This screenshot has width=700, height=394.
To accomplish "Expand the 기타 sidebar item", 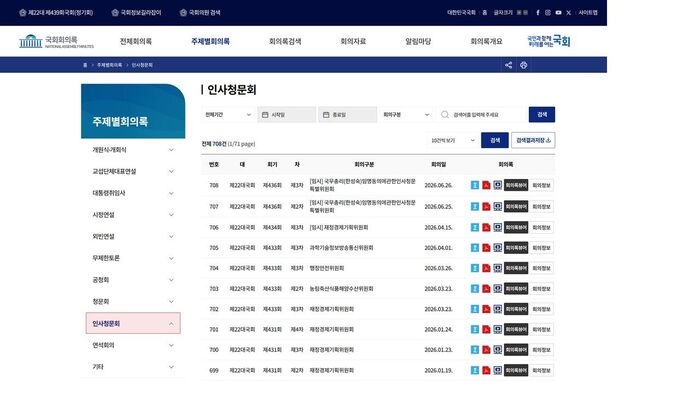I will pyautogui.click(x=133, y=367).
